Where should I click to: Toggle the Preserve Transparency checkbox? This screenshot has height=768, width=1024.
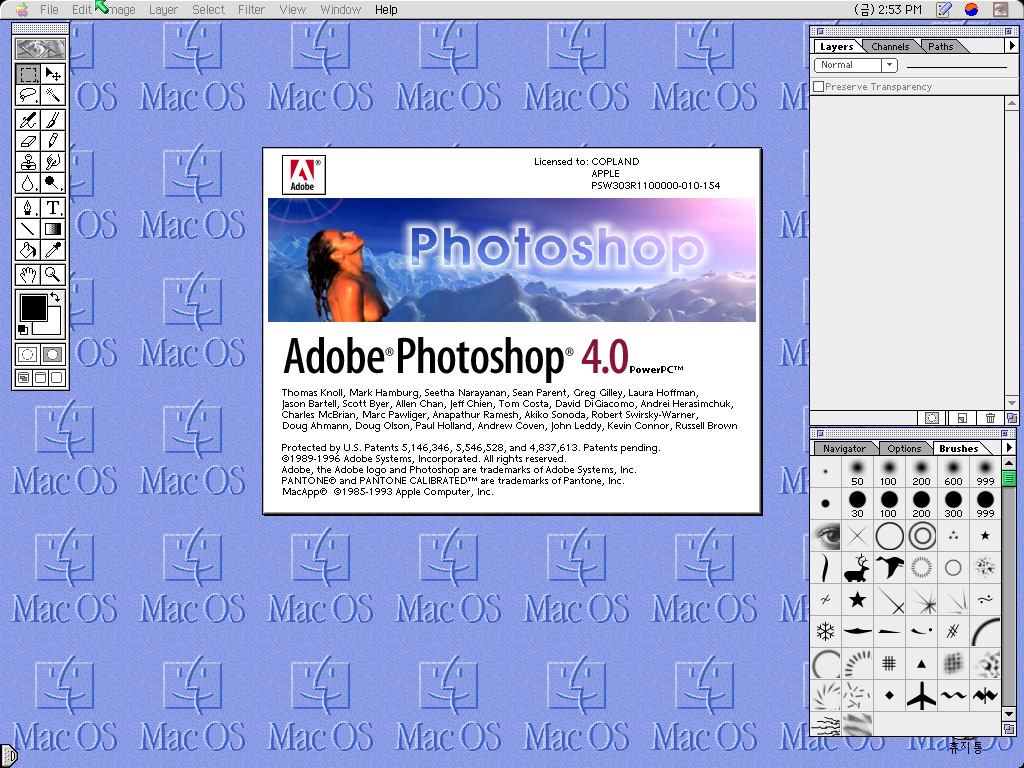pos(819,87)
